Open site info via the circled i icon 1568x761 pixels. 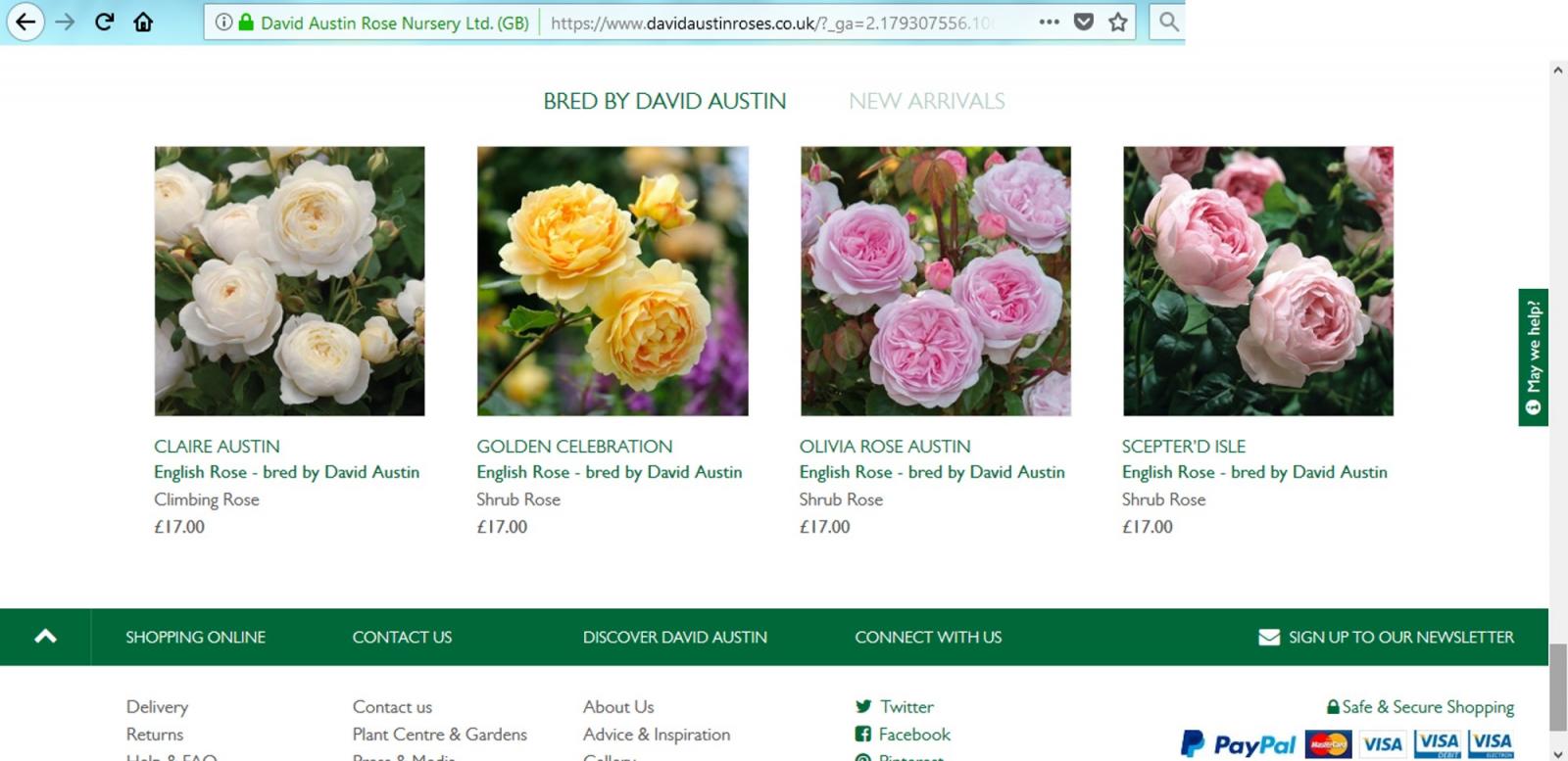tap(223, 22)
